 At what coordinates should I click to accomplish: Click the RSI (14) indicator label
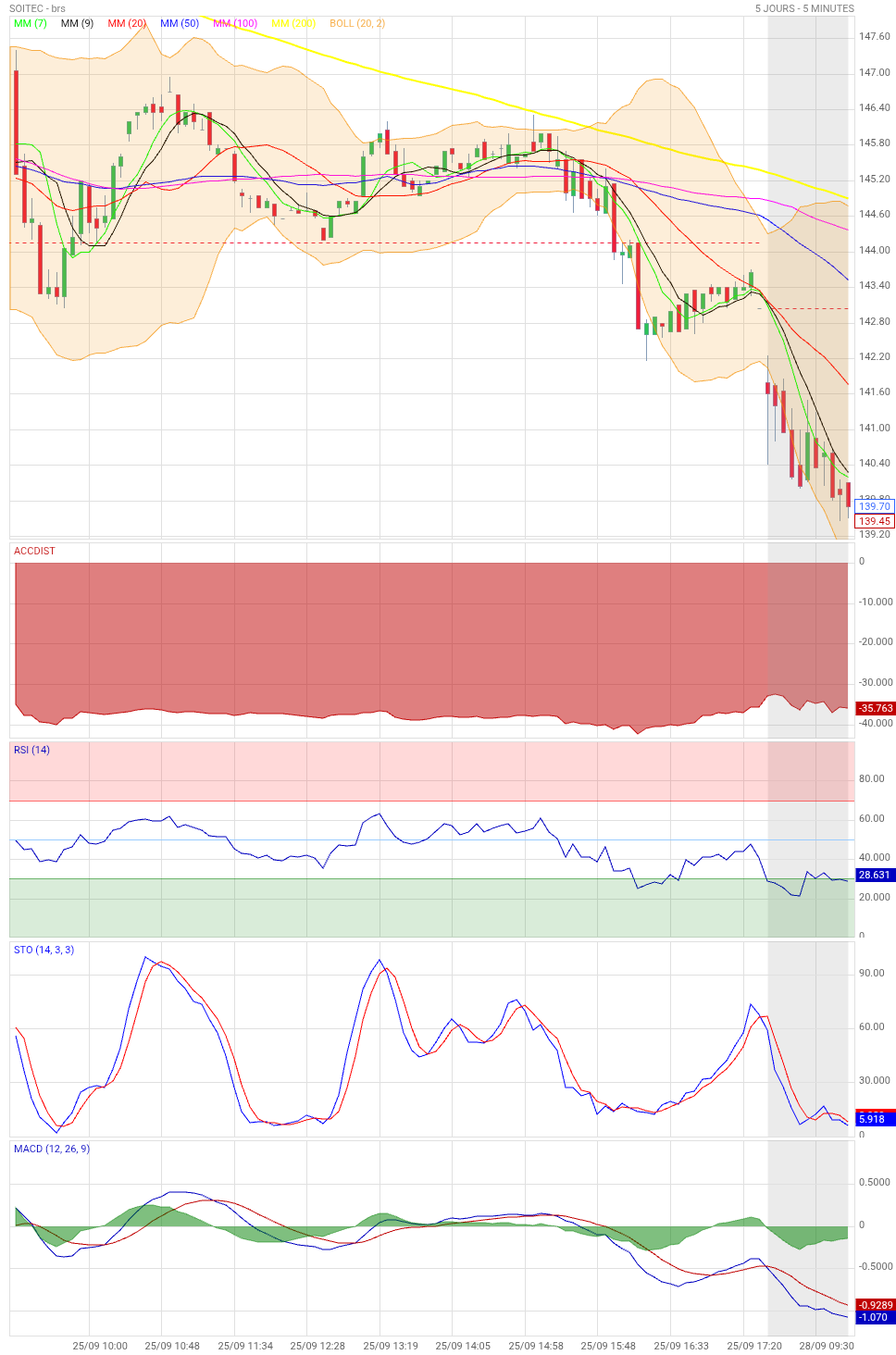point(32,750)
